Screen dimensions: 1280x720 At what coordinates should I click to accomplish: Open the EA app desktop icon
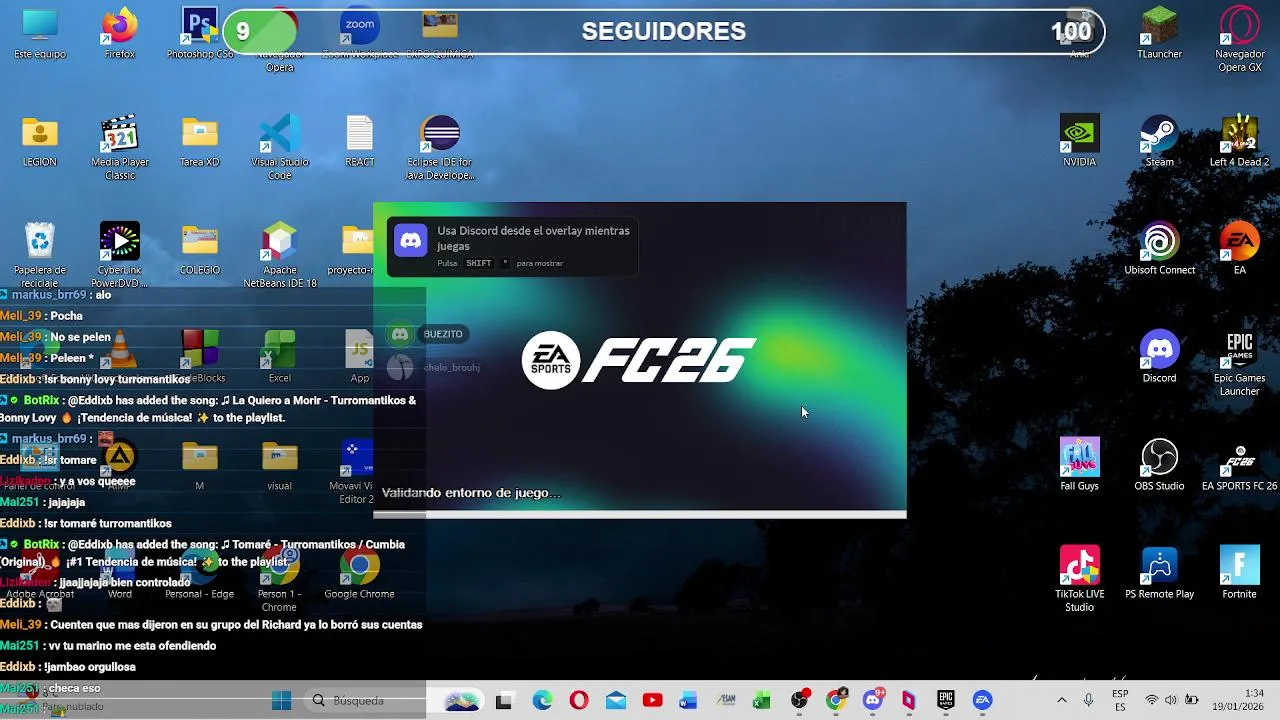pos(1240,250)
